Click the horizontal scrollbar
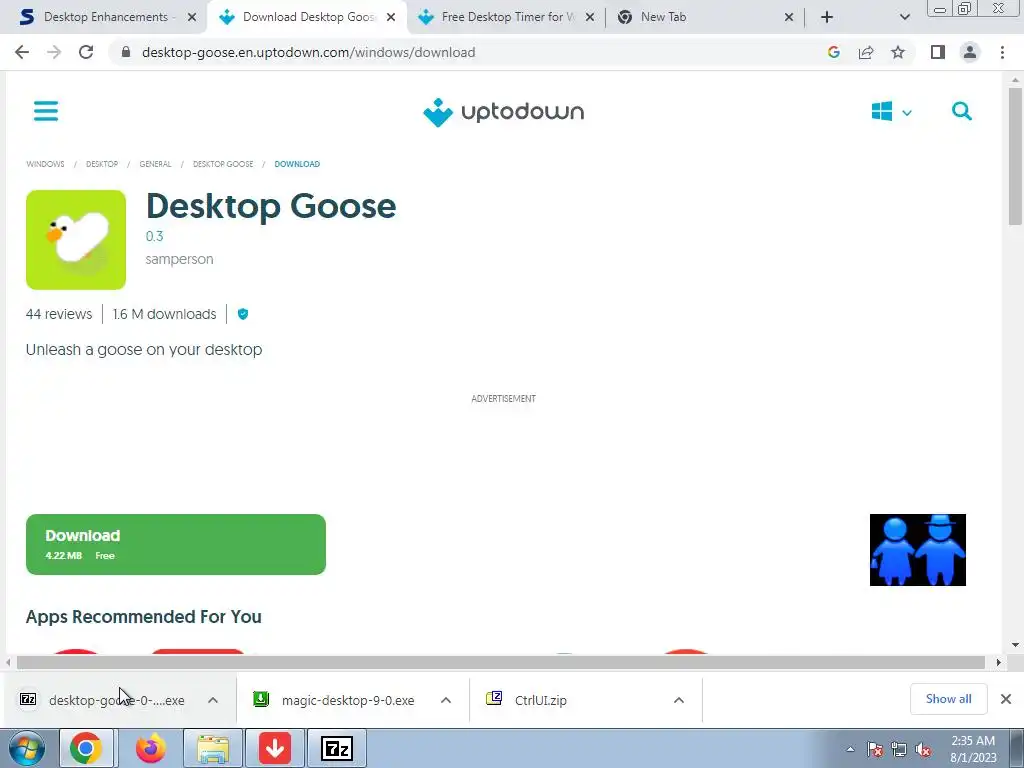This screenshot has width=1024, height=768. (x=501, y=662)
